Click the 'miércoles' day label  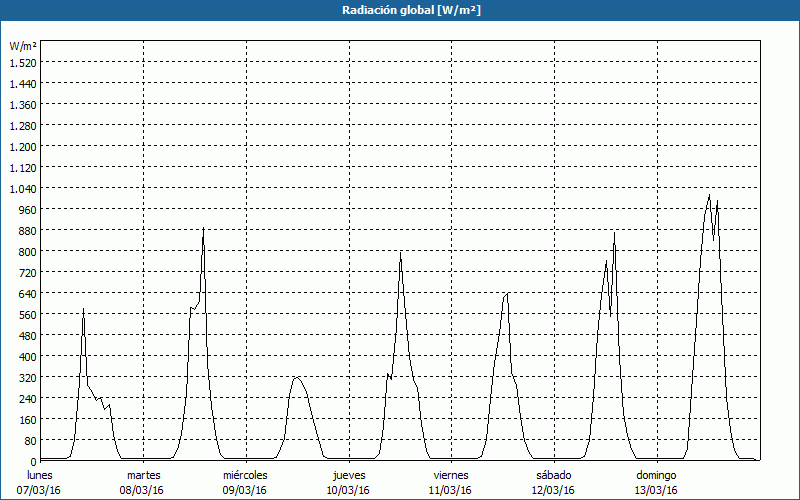click(x=245, y=475)
